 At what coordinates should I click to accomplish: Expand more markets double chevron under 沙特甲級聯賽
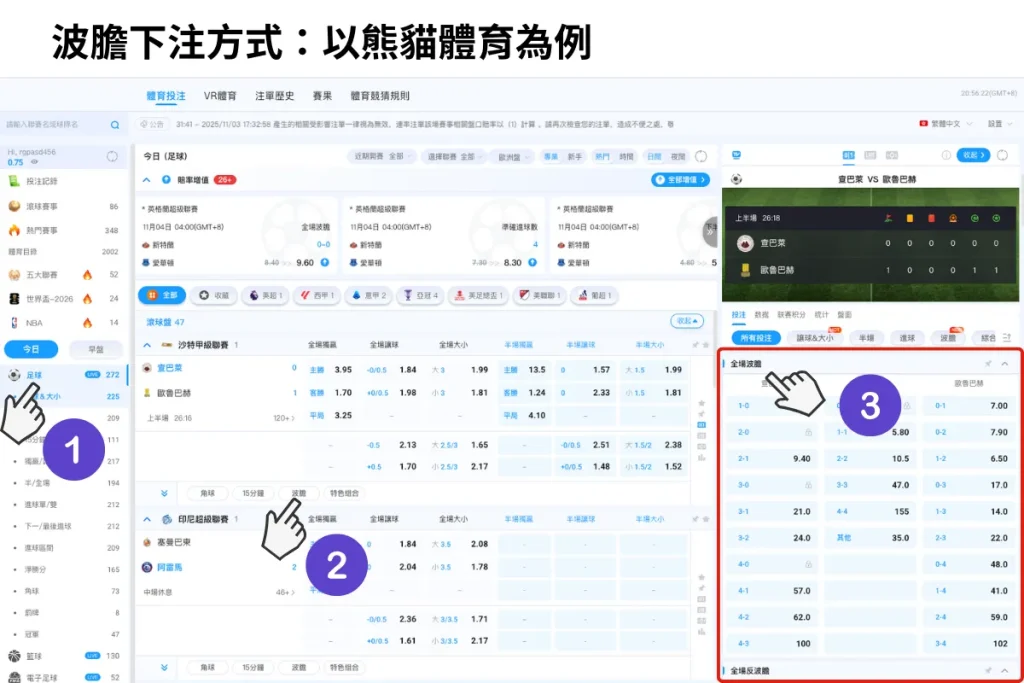point(164,493)
